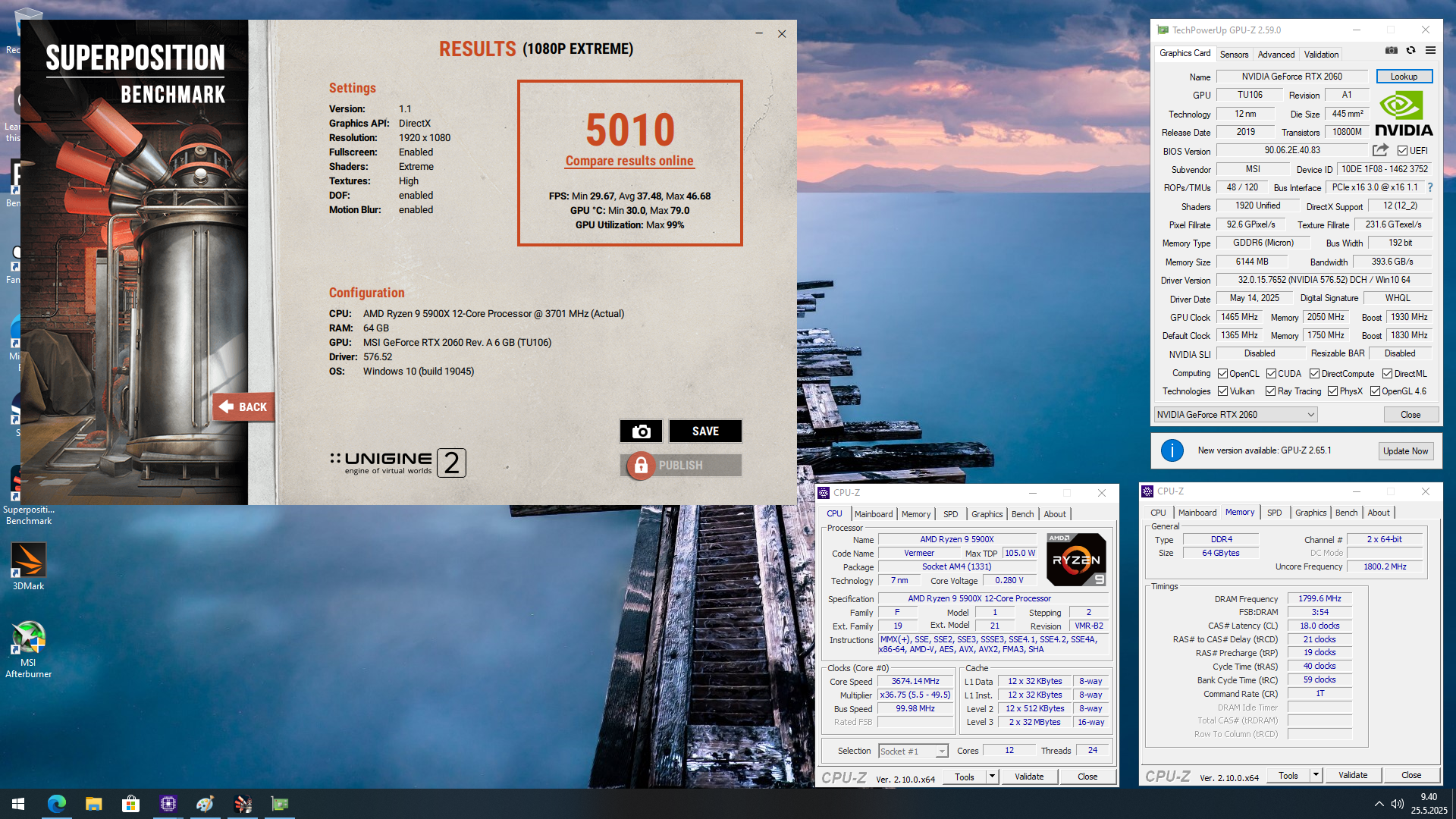This screenshot has width=1456, height=819.
Task: Open the Graphics tab in right CPU-Z
Action: (x=1311, y=513)
